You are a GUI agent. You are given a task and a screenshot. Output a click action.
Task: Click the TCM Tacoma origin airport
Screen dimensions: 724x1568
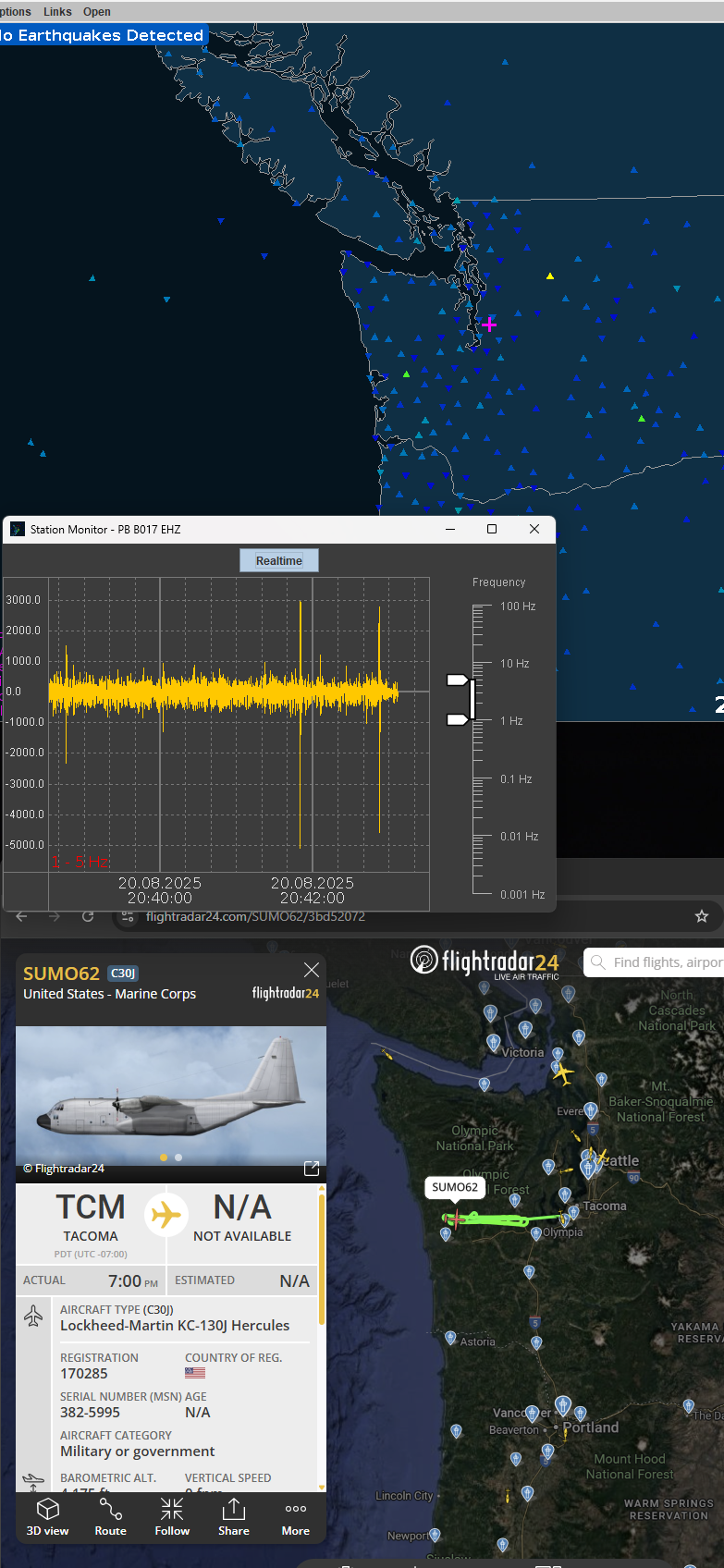point(91,1219)
